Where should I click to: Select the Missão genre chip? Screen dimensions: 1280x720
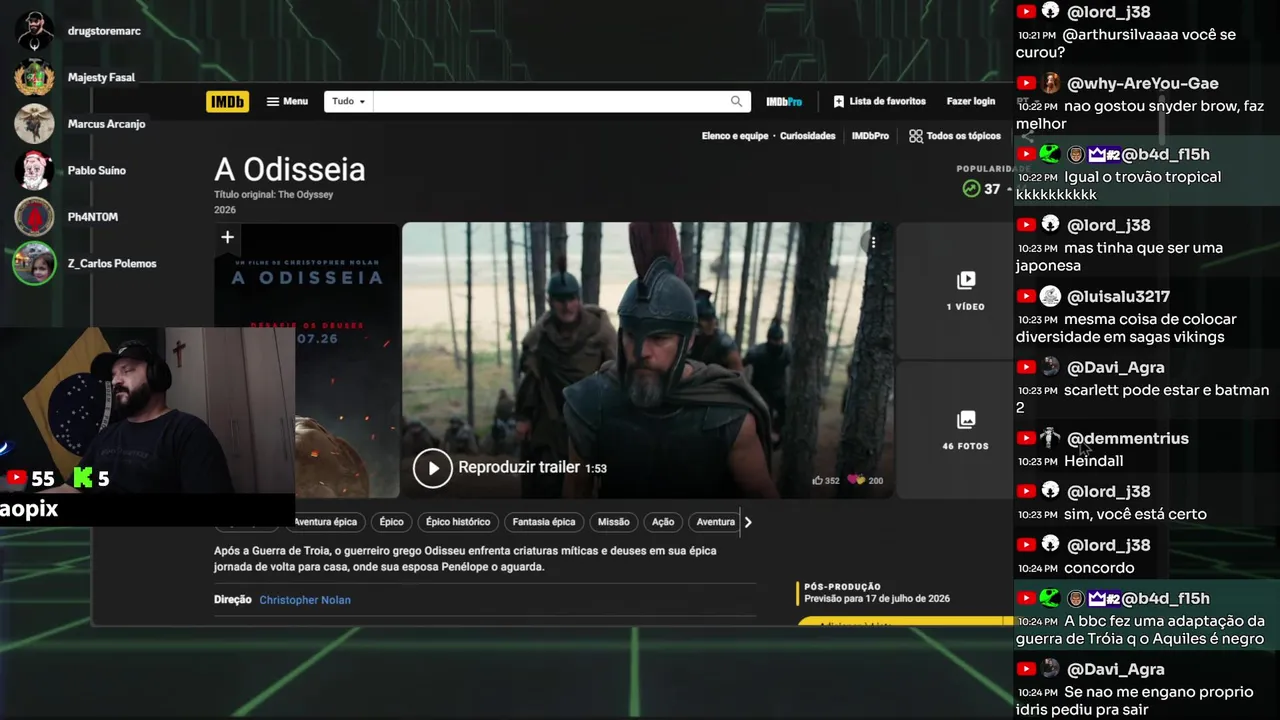coord(614,522)
